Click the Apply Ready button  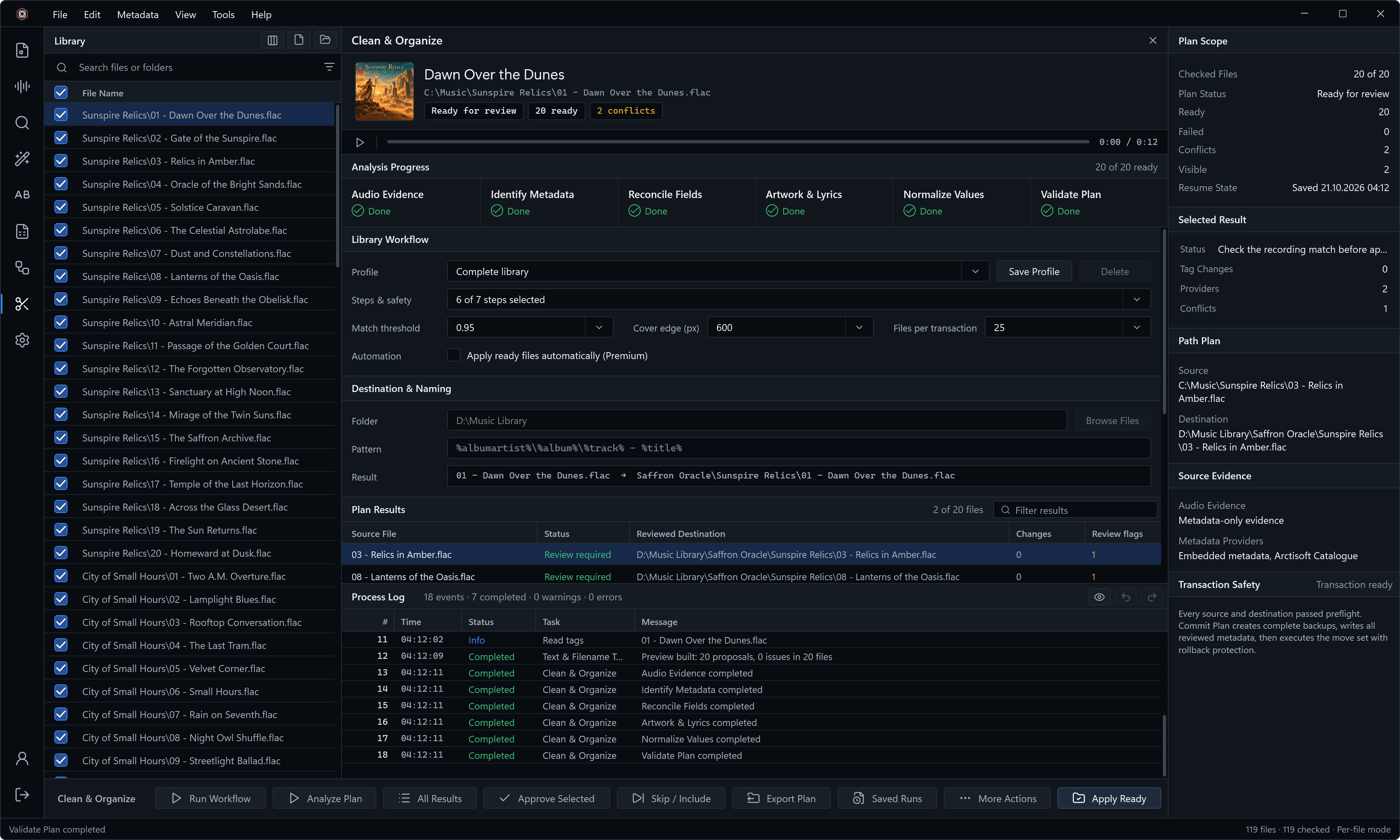(1109, 798)
